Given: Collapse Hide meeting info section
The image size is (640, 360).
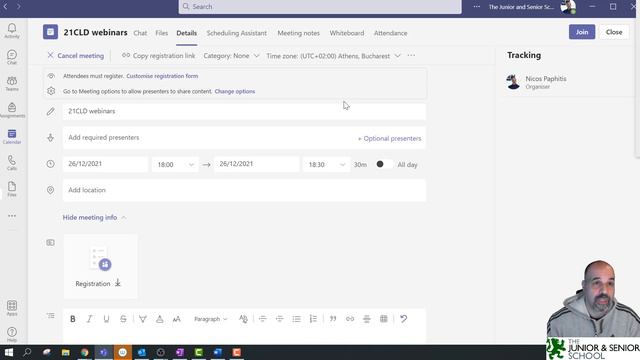Looking at the screenshot, I should pyautogui.click(x=94, y=218).
